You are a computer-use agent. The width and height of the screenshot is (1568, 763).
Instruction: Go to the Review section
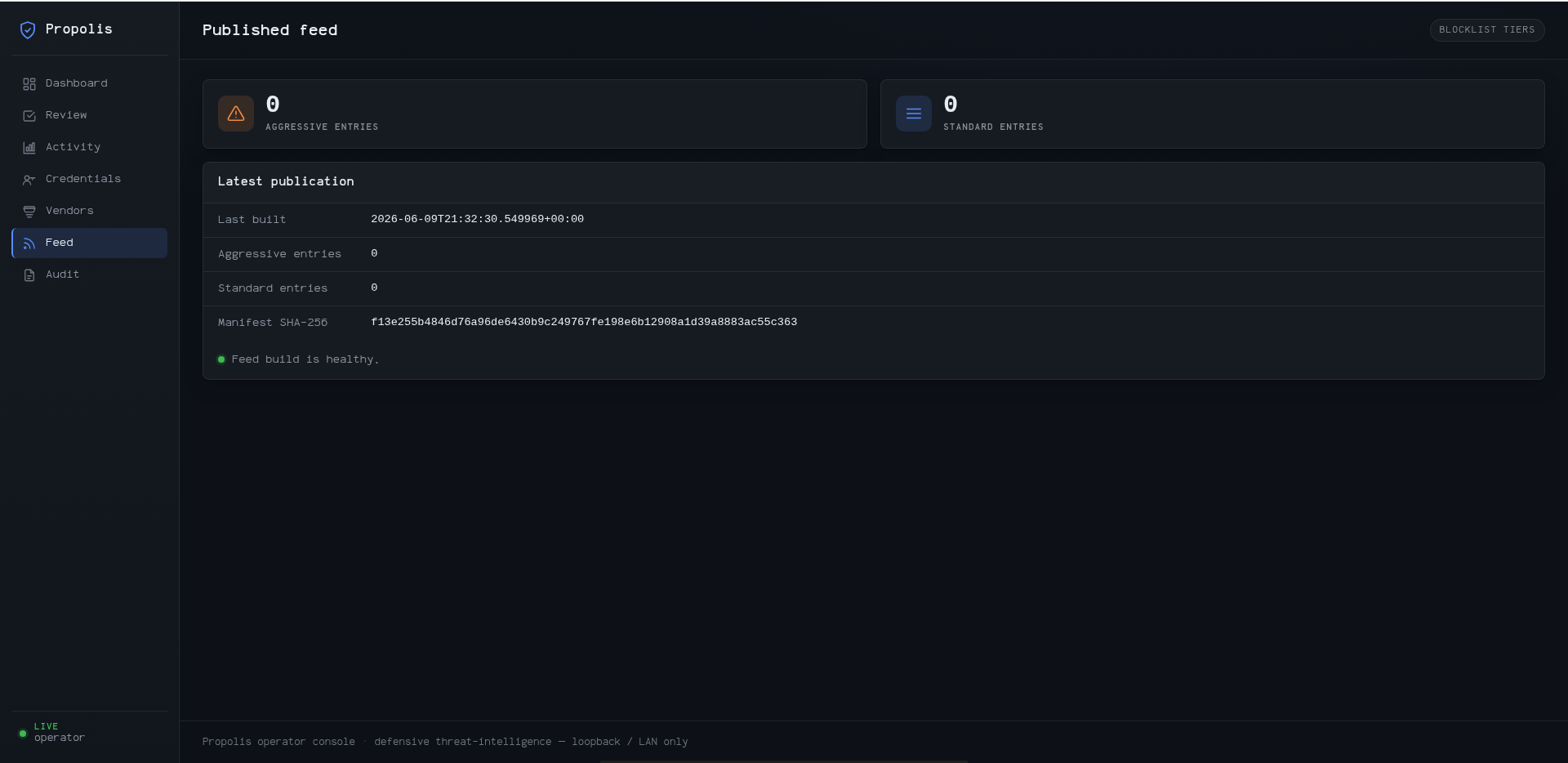pos(89,115)
